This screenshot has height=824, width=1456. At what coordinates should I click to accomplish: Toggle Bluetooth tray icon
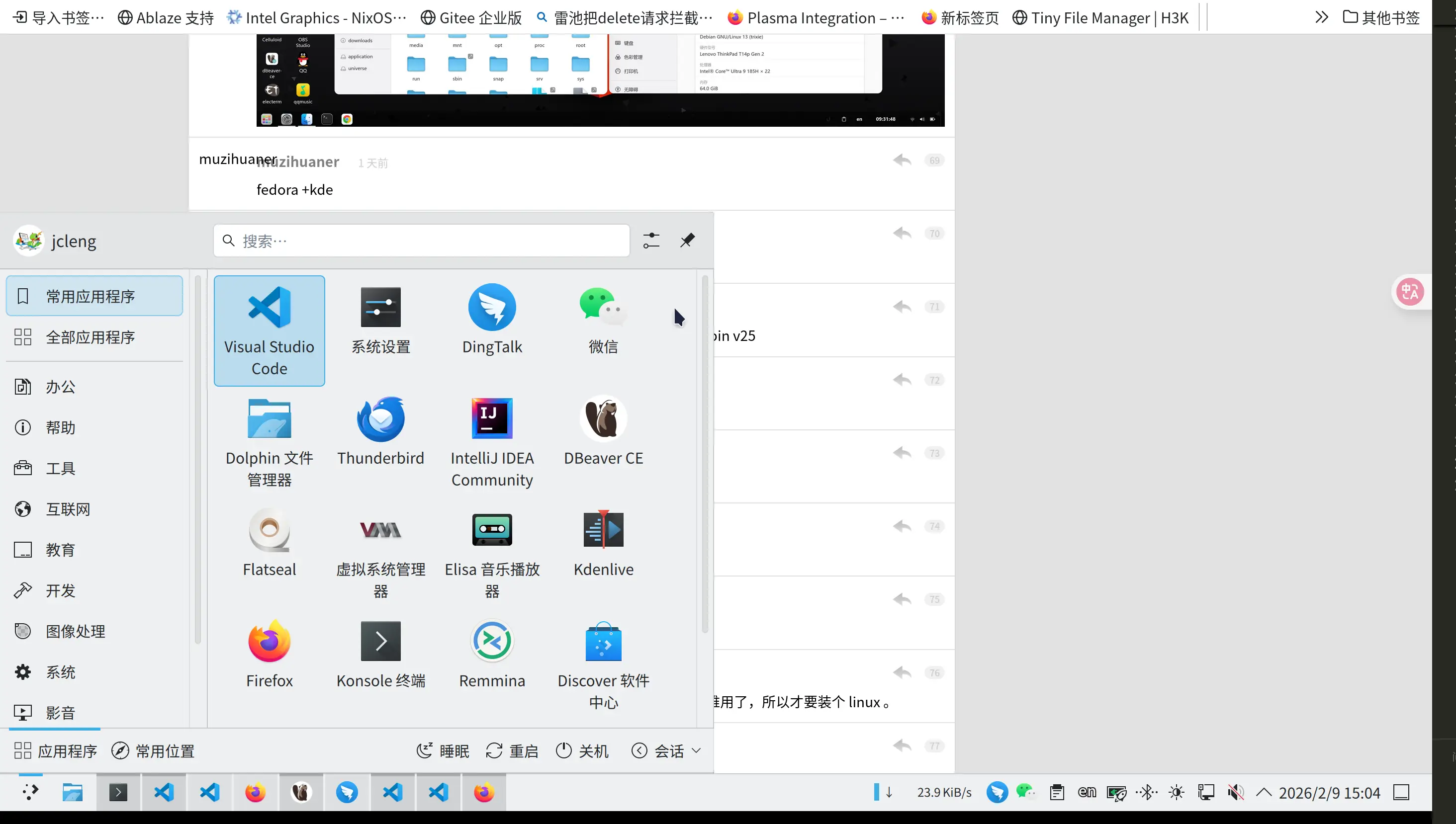pos(1147,792)
